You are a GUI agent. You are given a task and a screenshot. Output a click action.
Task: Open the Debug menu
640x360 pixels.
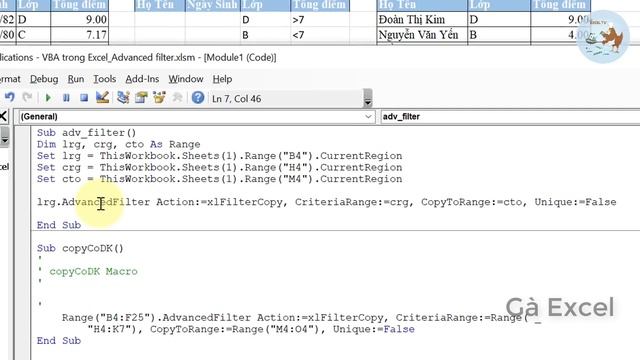pyautogui.click(x=44, y=79)
